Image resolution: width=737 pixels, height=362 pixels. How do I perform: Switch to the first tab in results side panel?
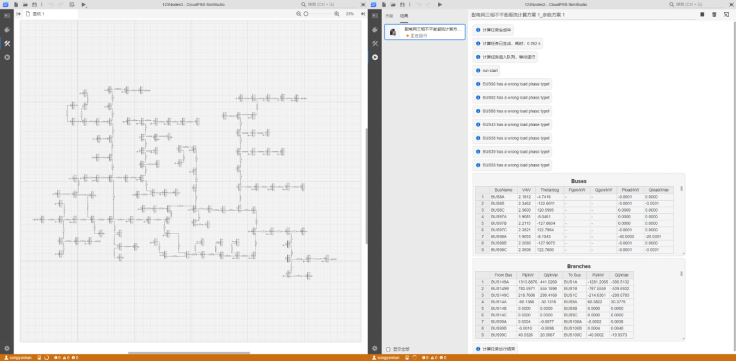tap(389, 16)
